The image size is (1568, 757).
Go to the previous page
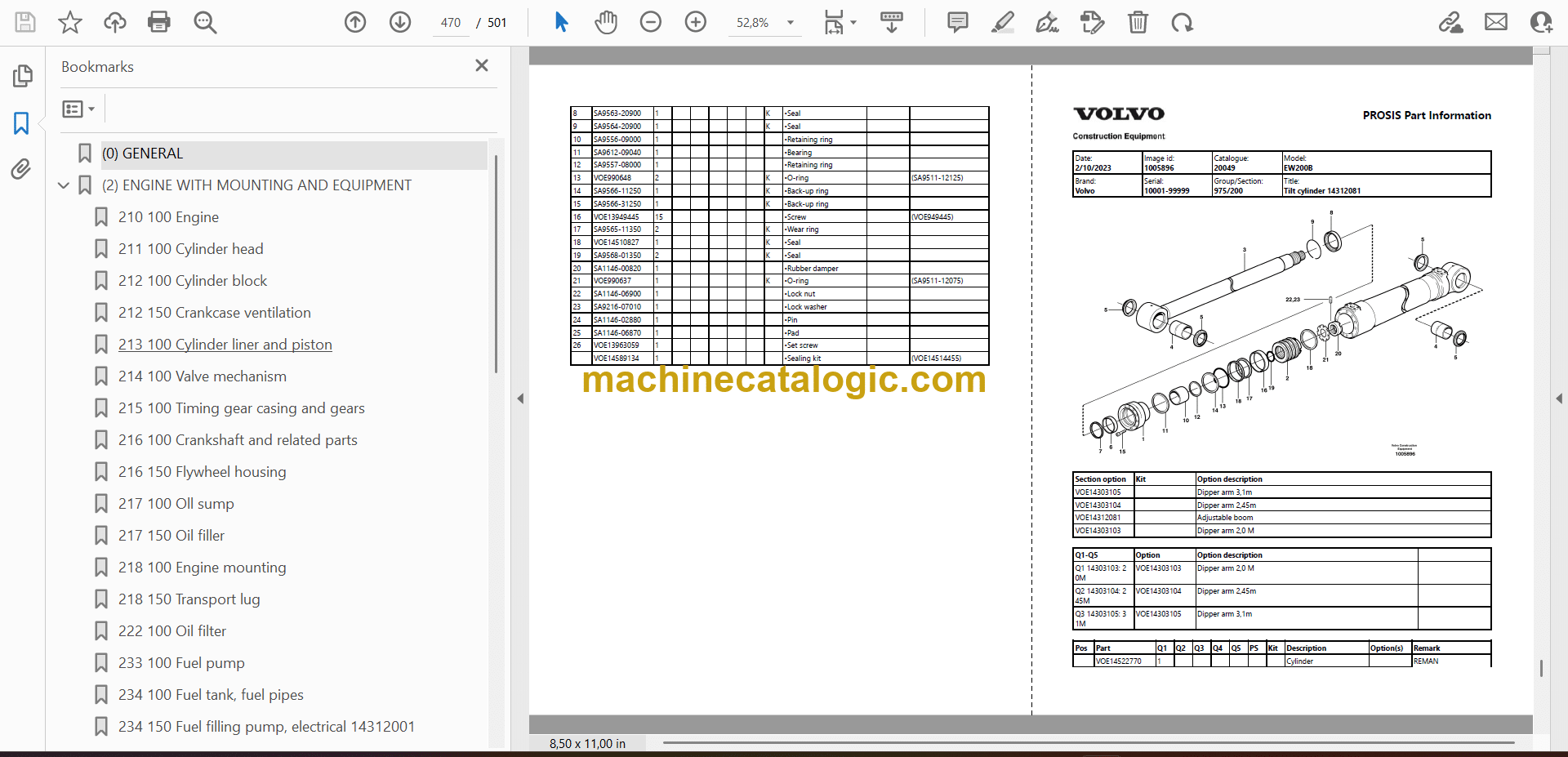(355, 22)
